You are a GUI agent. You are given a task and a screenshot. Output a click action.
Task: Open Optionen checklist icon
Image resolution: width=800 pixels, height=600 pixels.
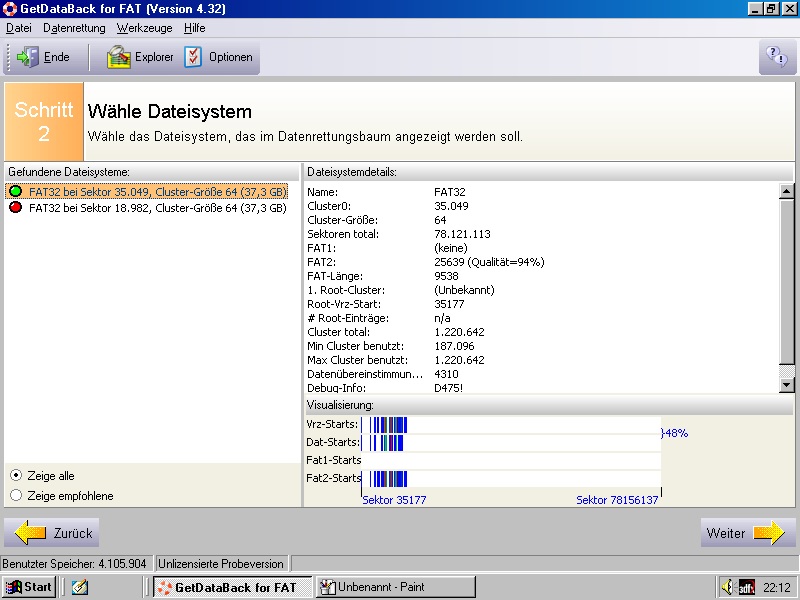(193, 57)
